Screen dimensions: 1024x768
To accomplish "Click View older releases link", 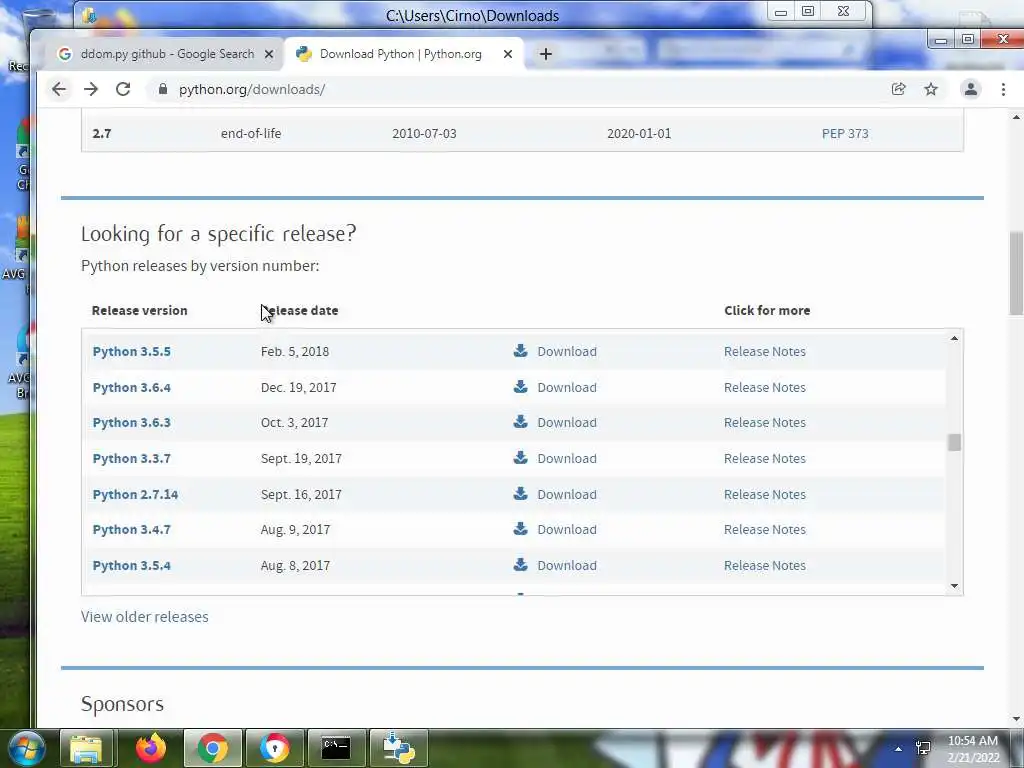I will [x=145, y=616].
